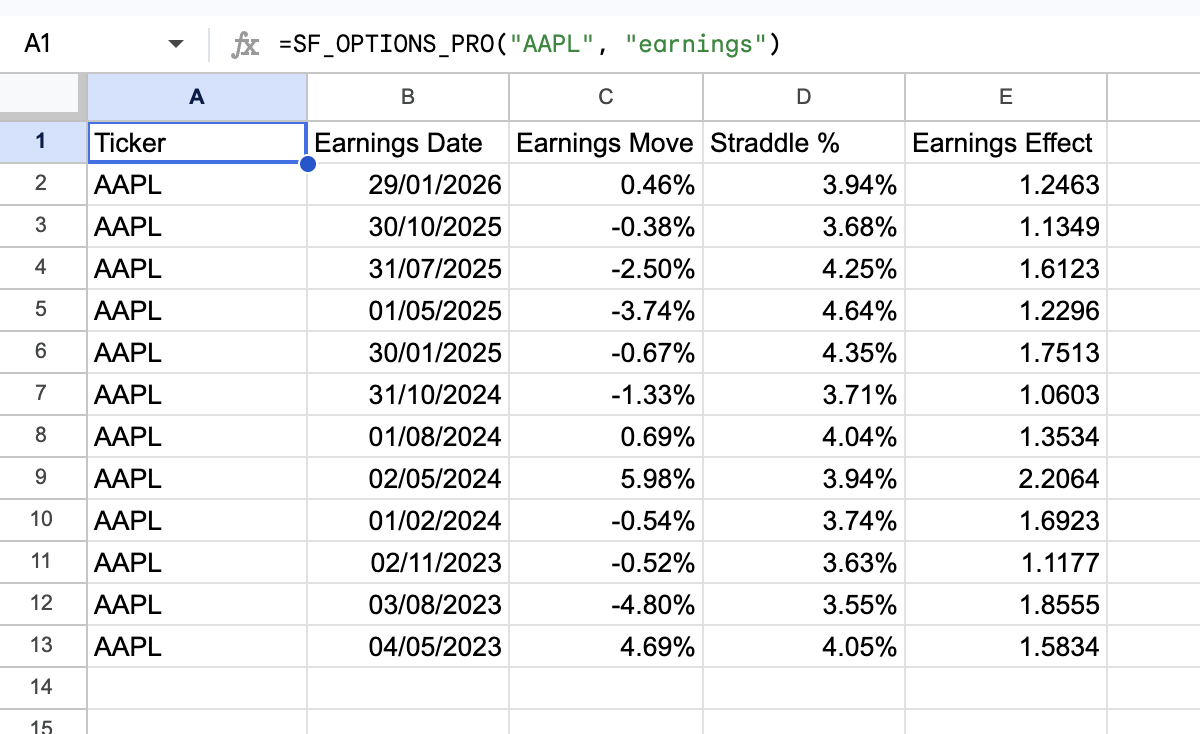Select column D header
The image size is (1200, 734).
coord(804,96)
